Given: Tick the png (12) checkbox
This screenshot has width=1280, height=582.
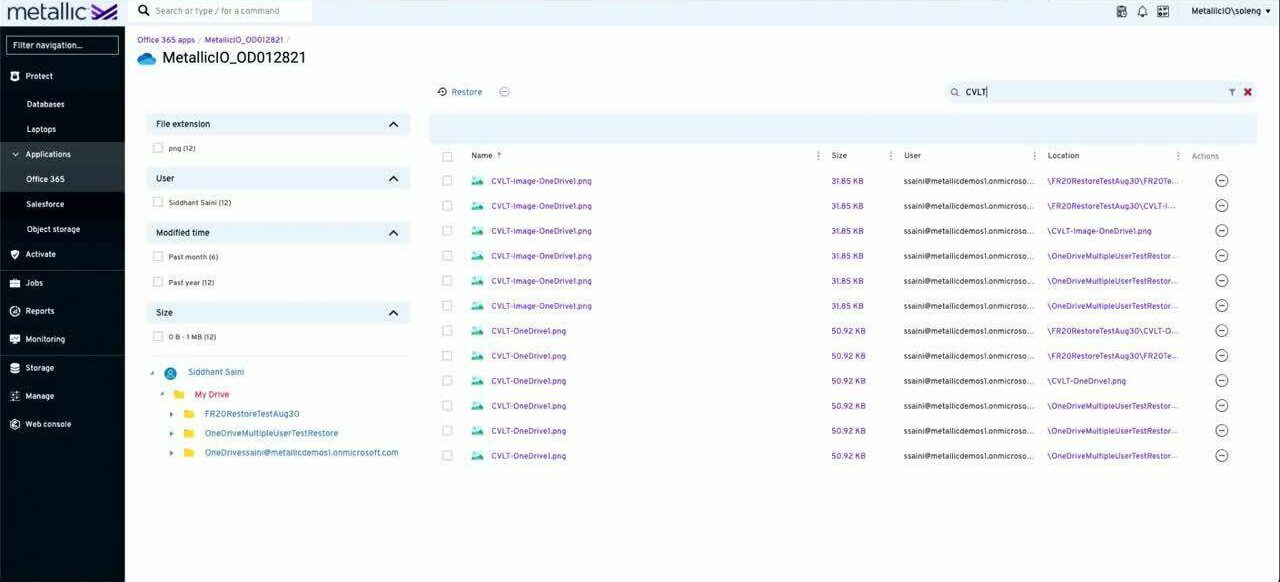Looking at the screenshot, I should tap(158, 148).
